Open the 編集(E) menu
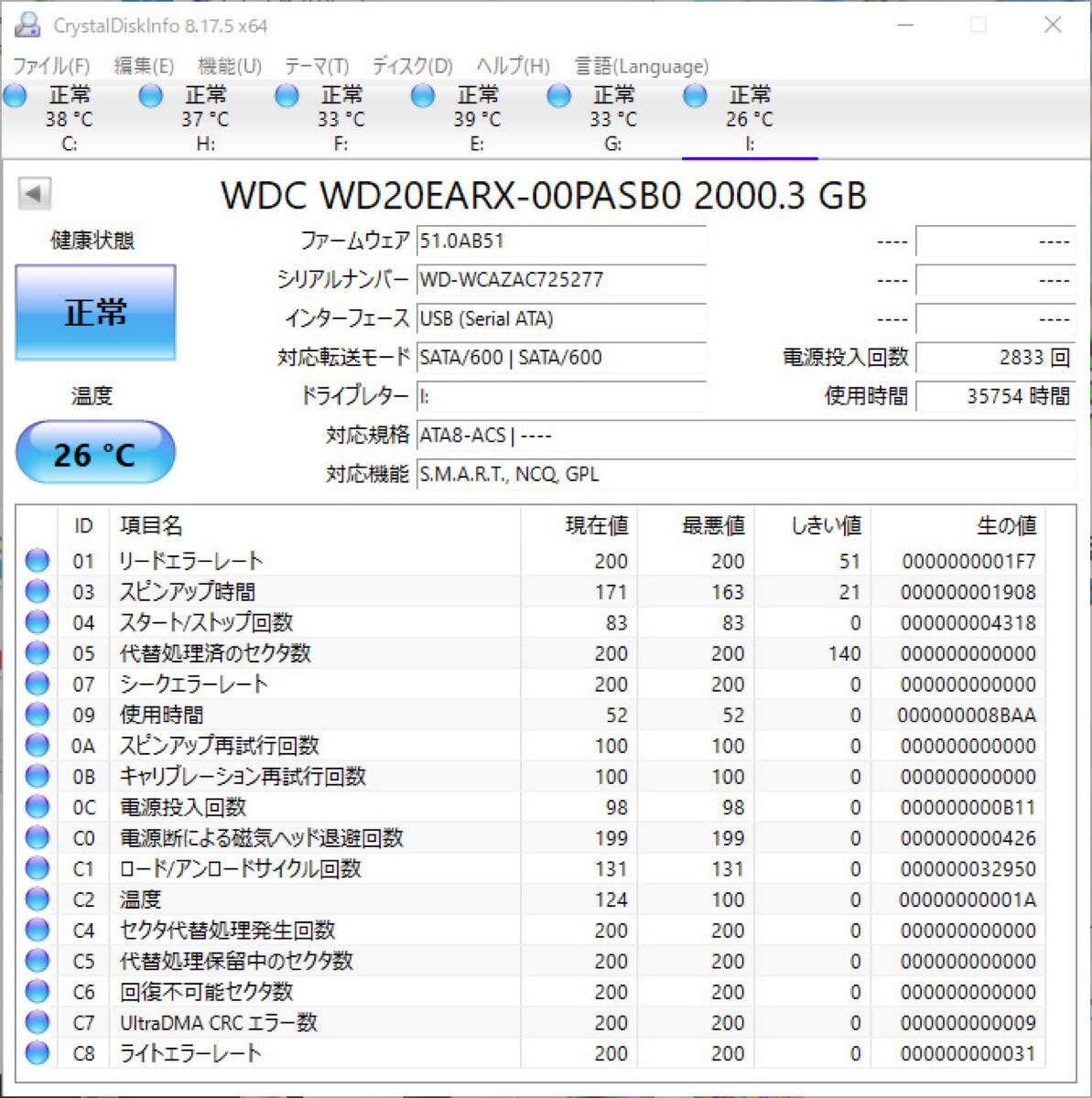 144,66
